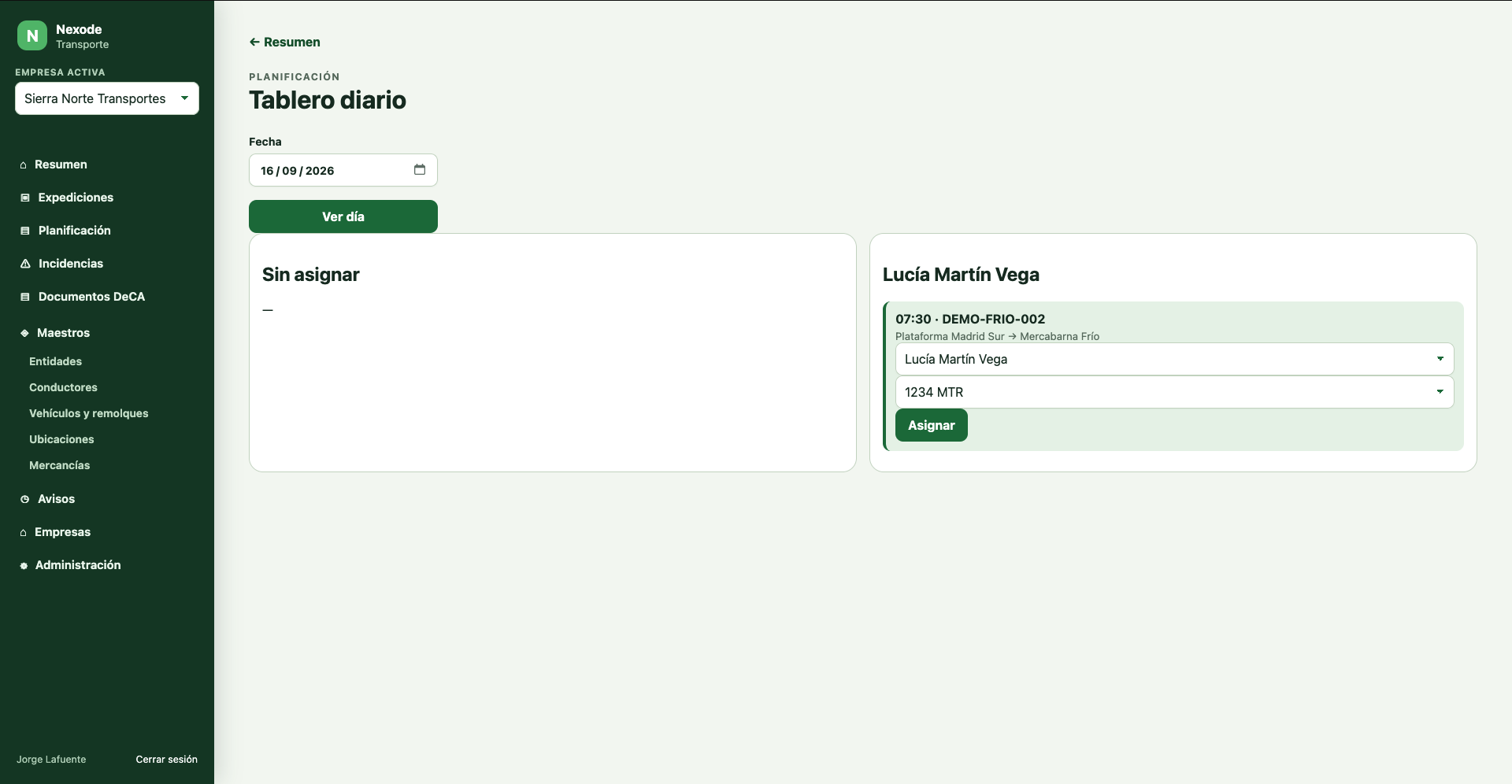Screen dimensions: 1512x784
Task: Open the Incidencias section
Action: pos(71,264)
